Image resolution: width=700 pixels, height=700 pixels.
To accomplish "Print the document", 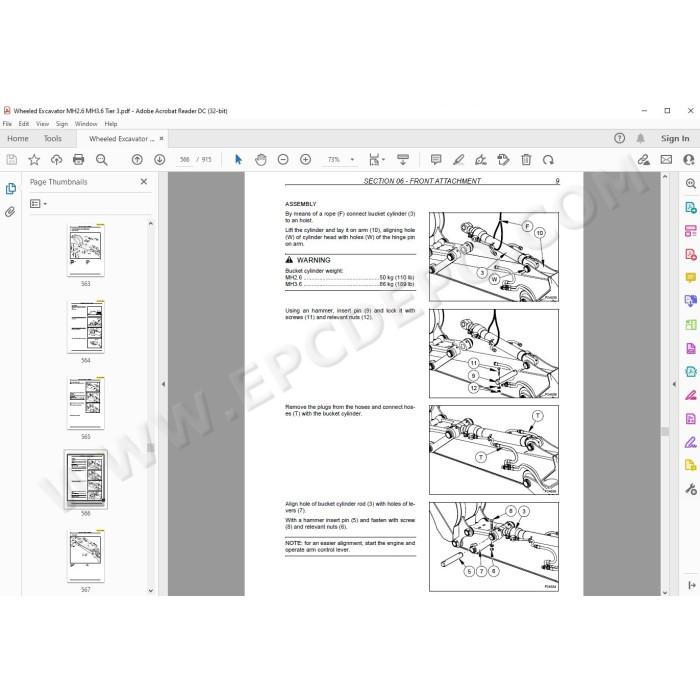I will (x=79, y=160).
